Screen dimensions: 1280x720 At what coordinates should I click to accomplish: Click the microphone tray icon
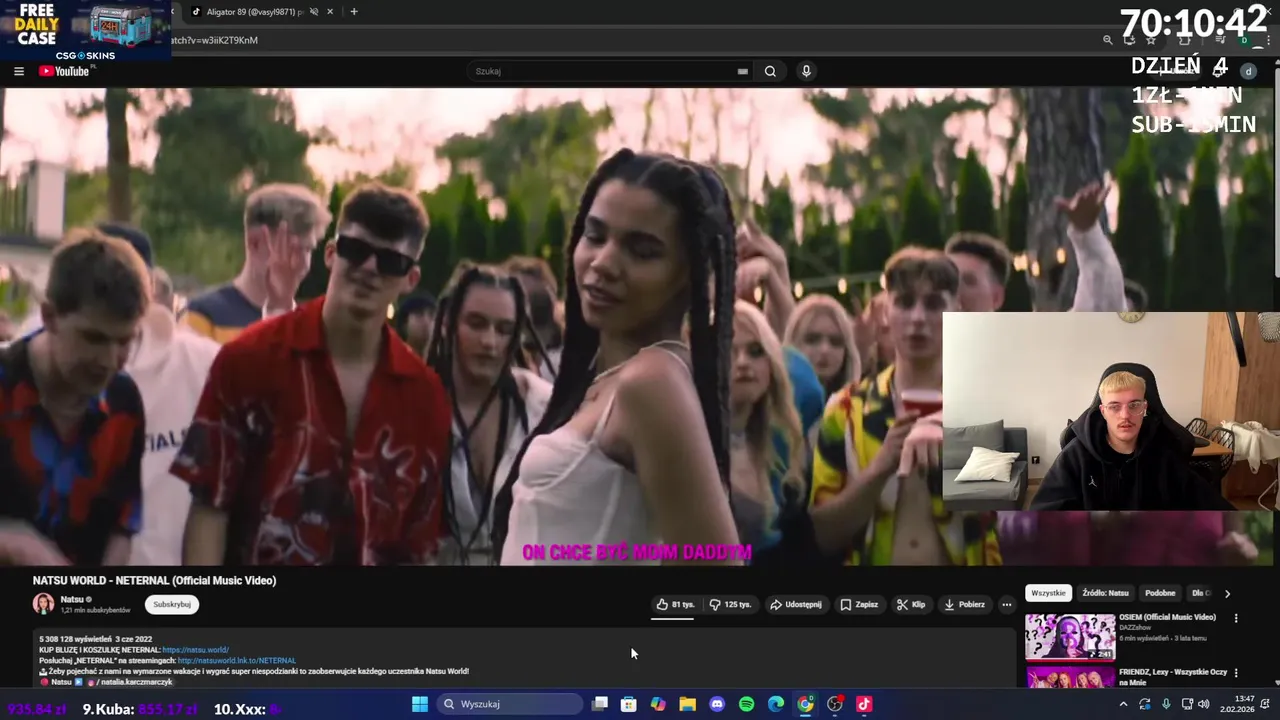1166,704
